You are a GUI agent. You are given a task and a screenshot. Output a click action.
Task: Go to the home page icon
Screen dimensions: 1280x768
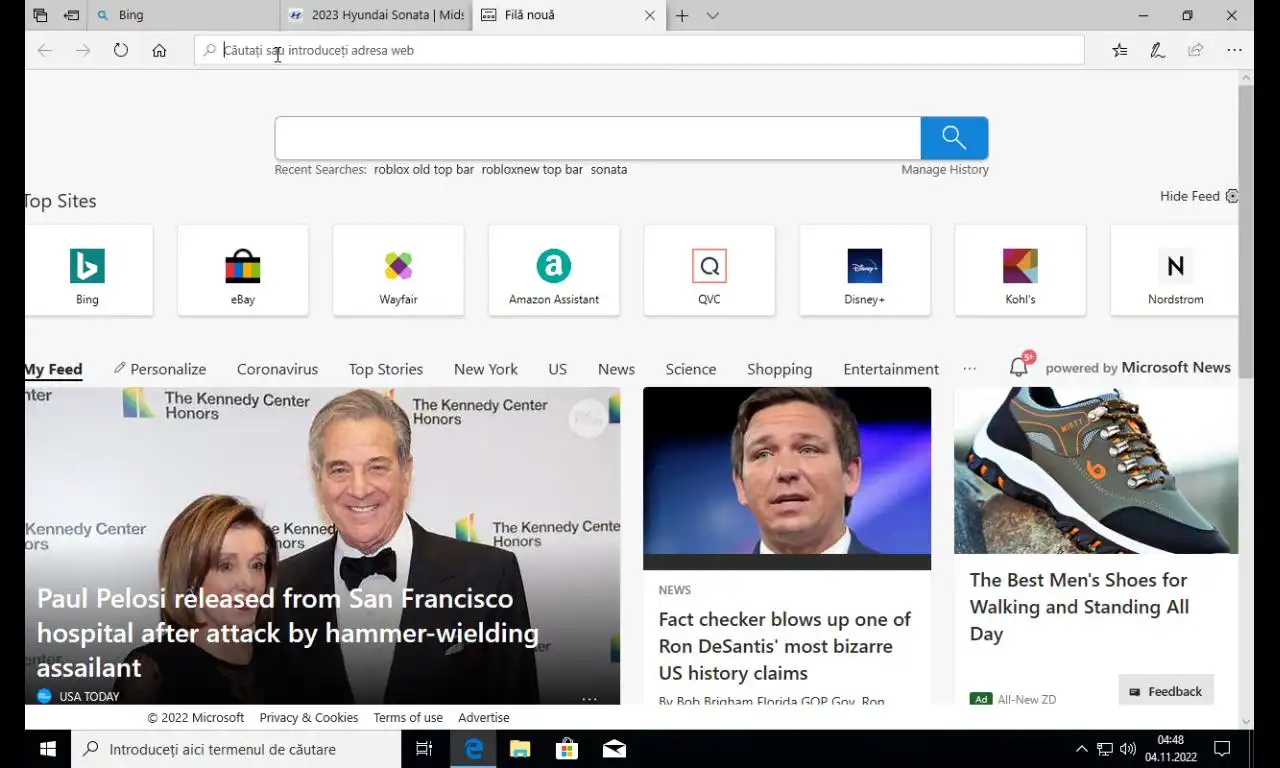pos(159,50)
